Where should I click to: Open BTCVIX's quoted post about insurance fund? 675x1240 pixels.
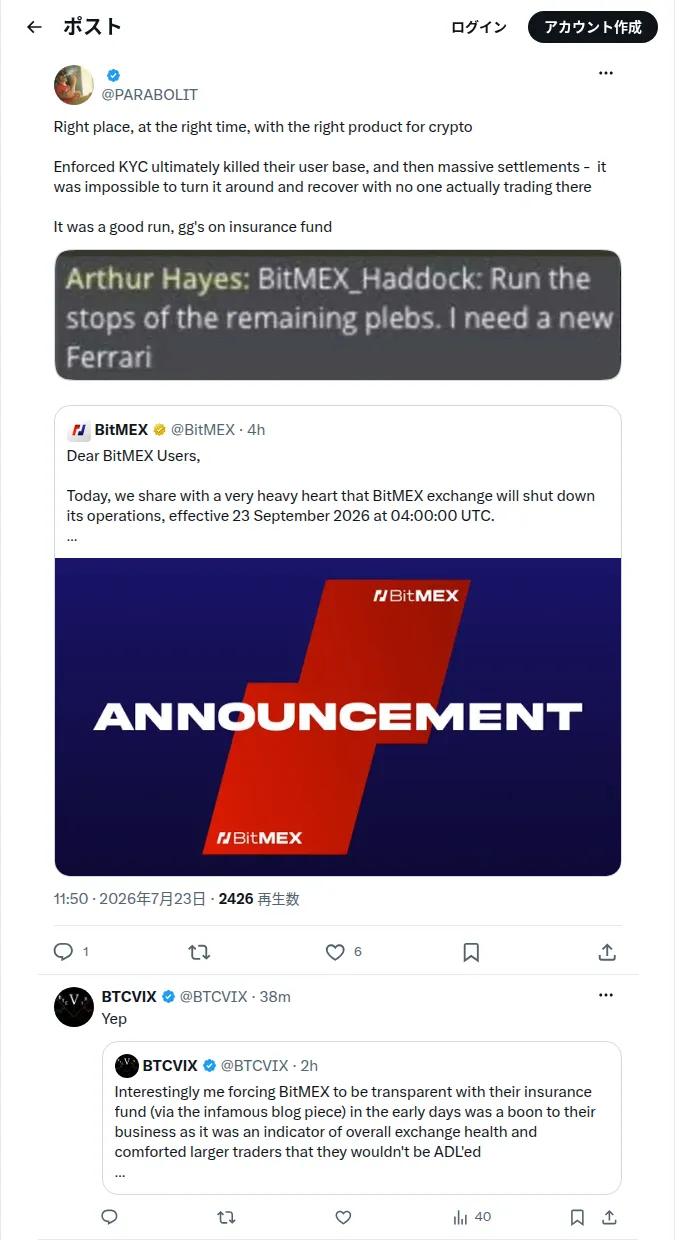(361, 1118)
